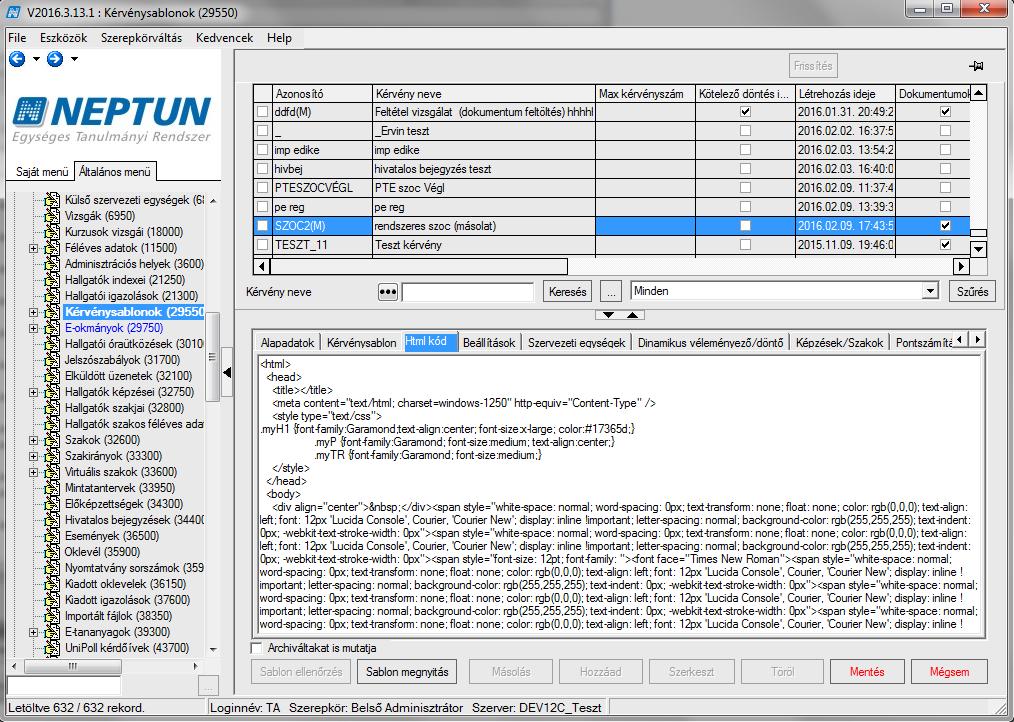Tick the row checkbox for ddfd(M)
Screen dimensions: 1014x722
(x=262, y=112)
